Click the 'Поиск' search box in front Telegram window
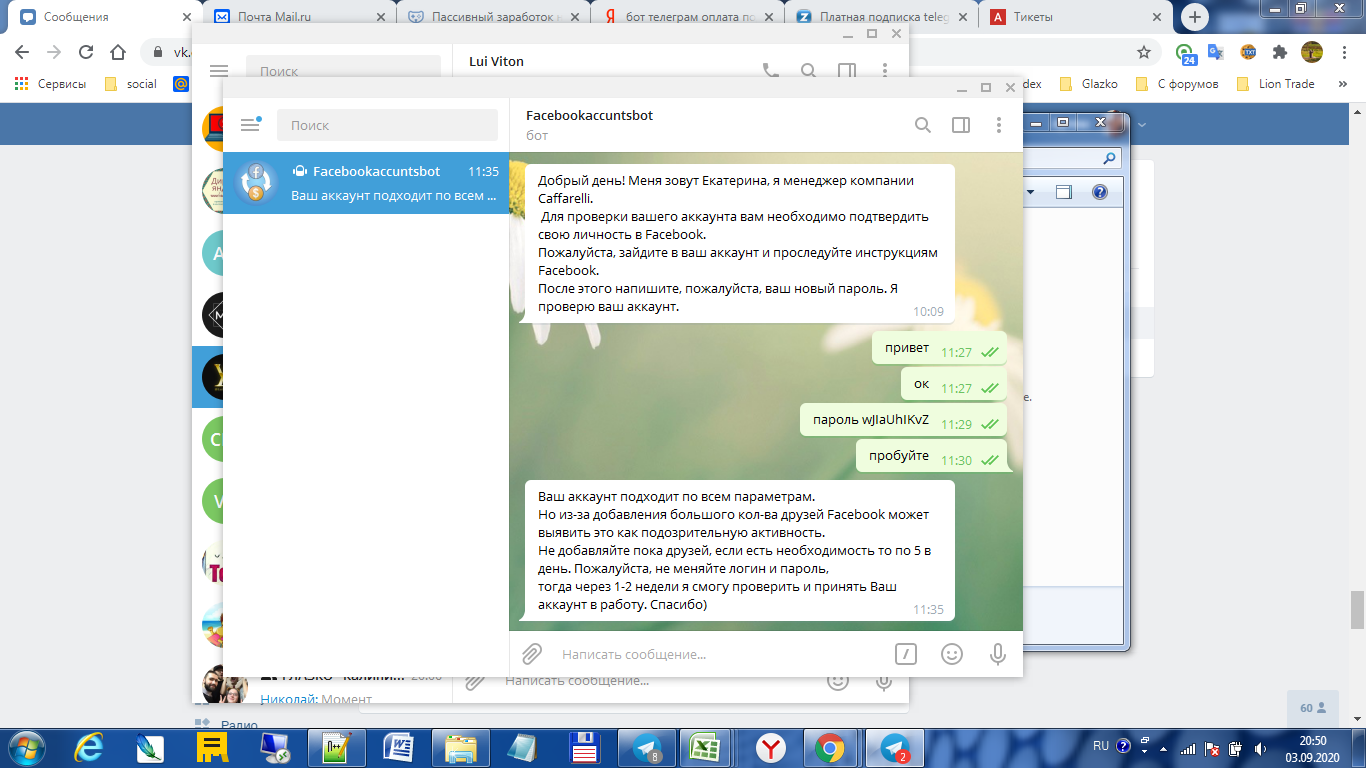The width and height of the screenshot is (1366, 768). [387, 125]
